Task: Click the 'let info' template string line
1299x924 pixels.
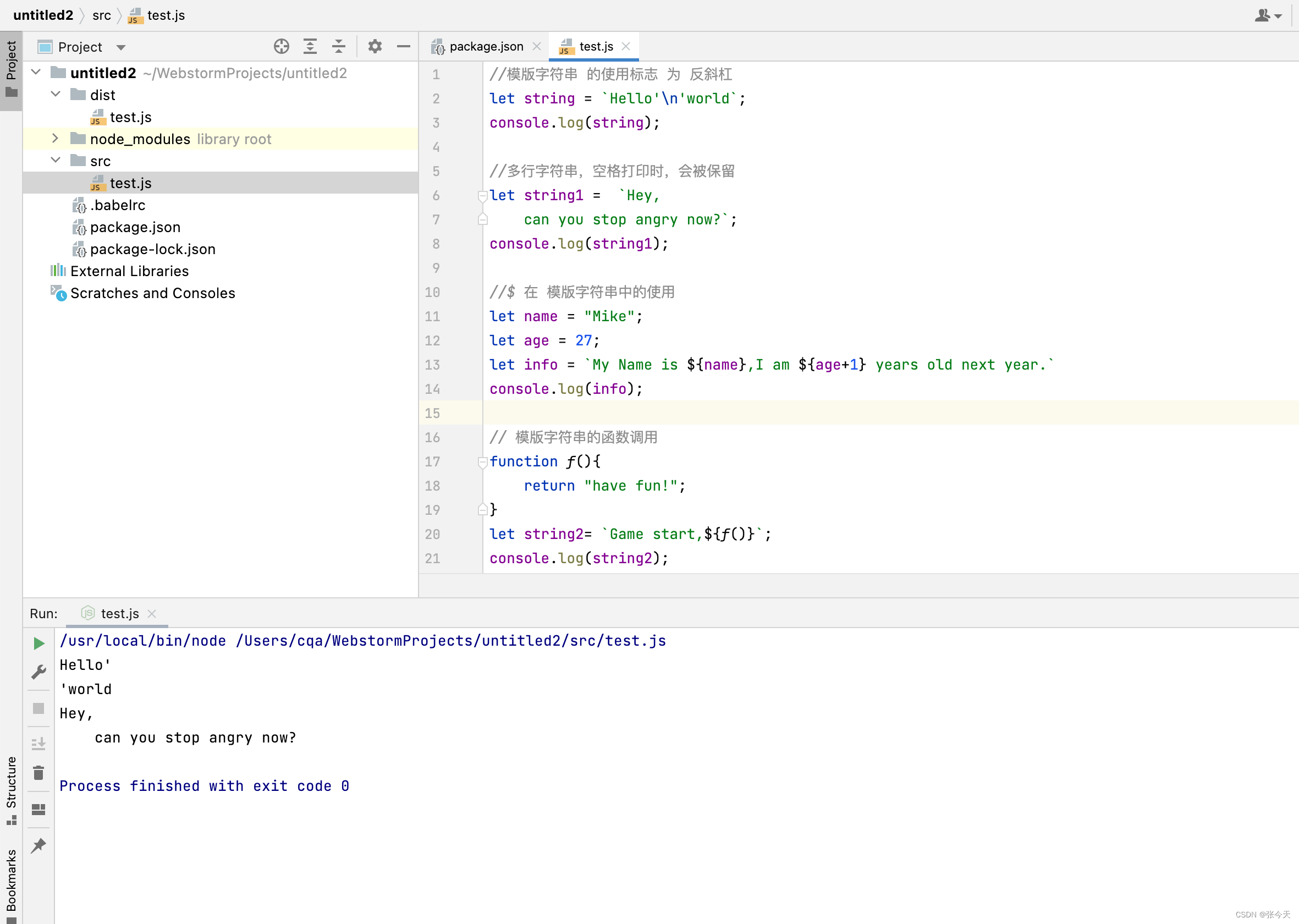Action: [772, 365]
